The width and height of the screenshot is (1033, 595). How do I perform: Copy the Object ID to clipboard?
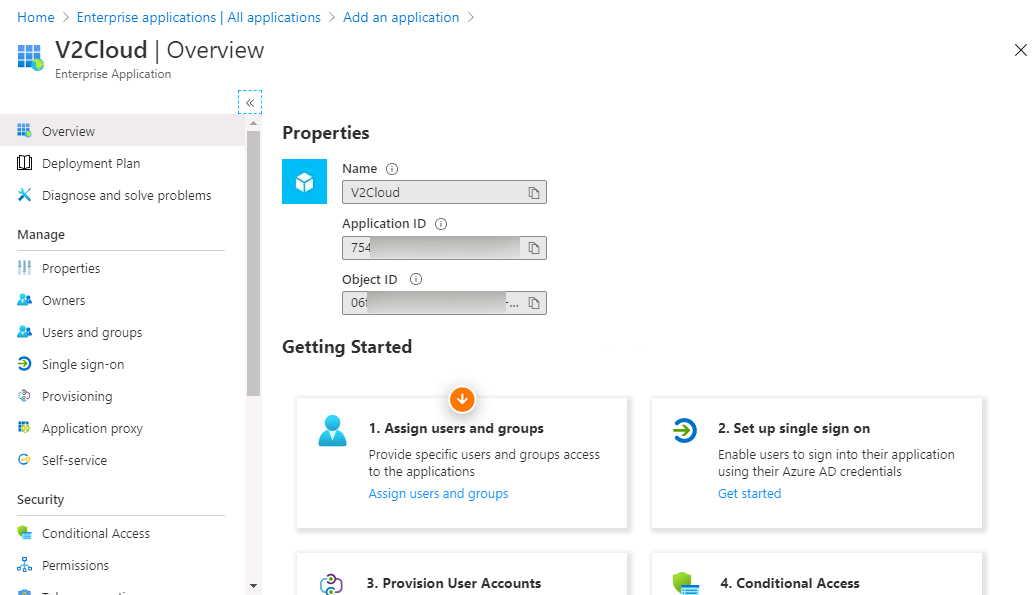point(534,303)
